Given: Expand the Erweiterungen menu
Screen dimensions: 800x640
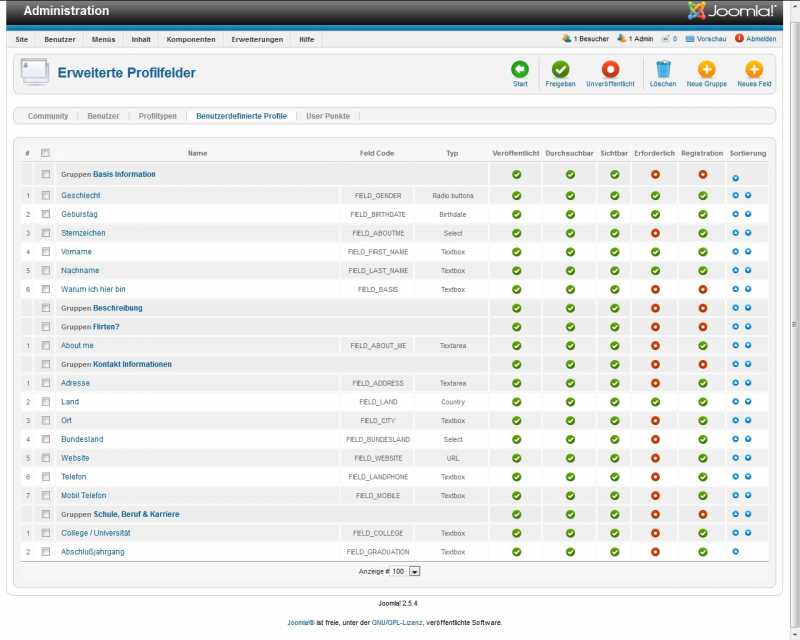Looking at the screenshot, I should pos(256,39).
